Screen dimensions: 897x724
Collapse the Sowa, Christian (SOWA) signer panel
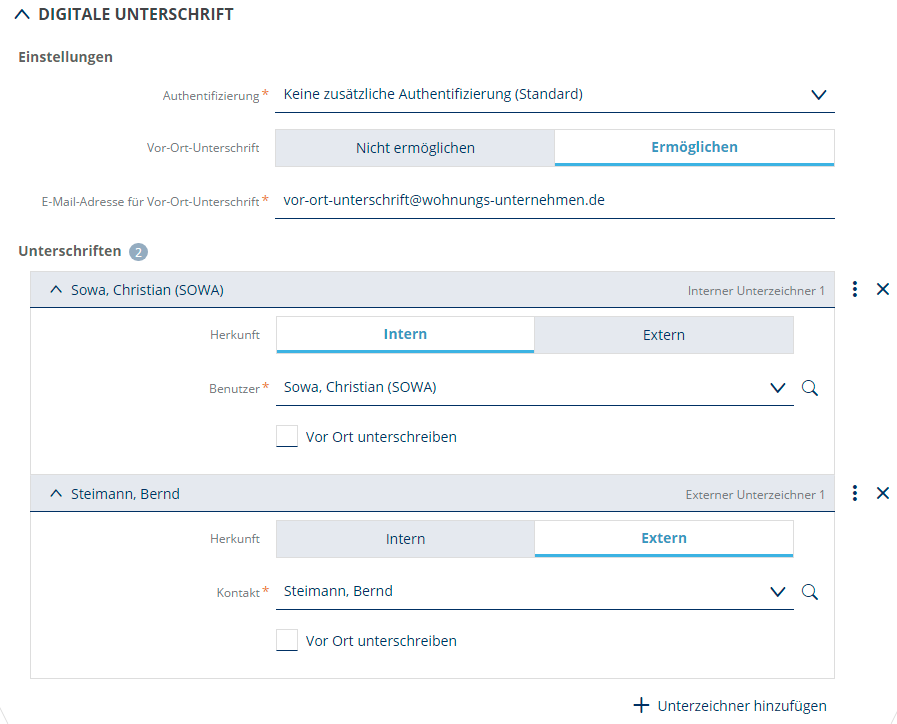tap(56, 290)
